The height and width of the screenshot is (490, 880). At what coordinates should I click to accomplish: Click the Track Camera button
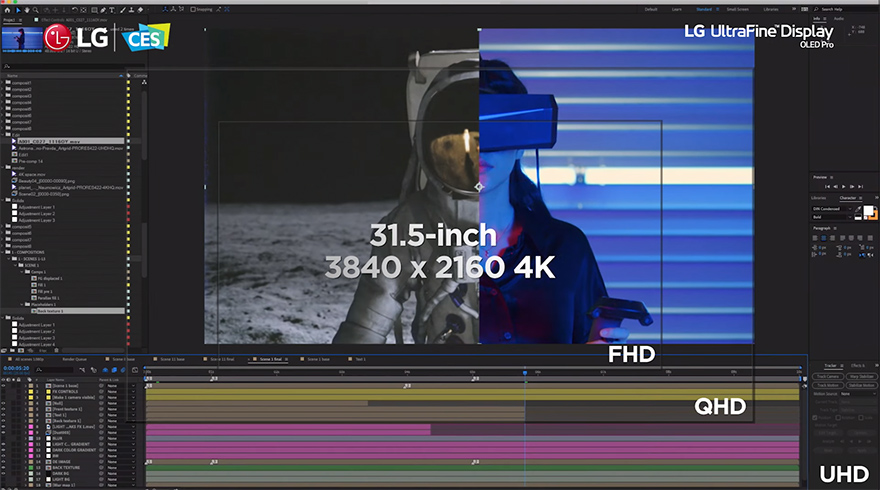(x=828, y=377)
